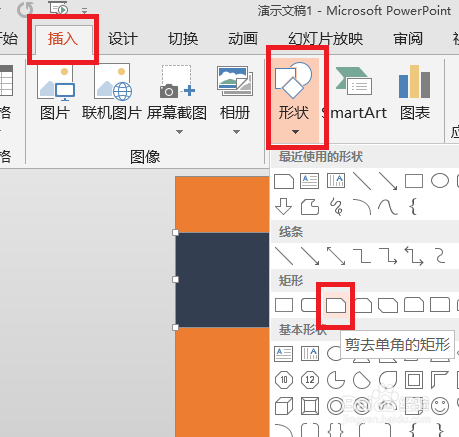Pick the oval in recently used shapes
Viewport: 459px width, 437px height.
pos(440,181)
